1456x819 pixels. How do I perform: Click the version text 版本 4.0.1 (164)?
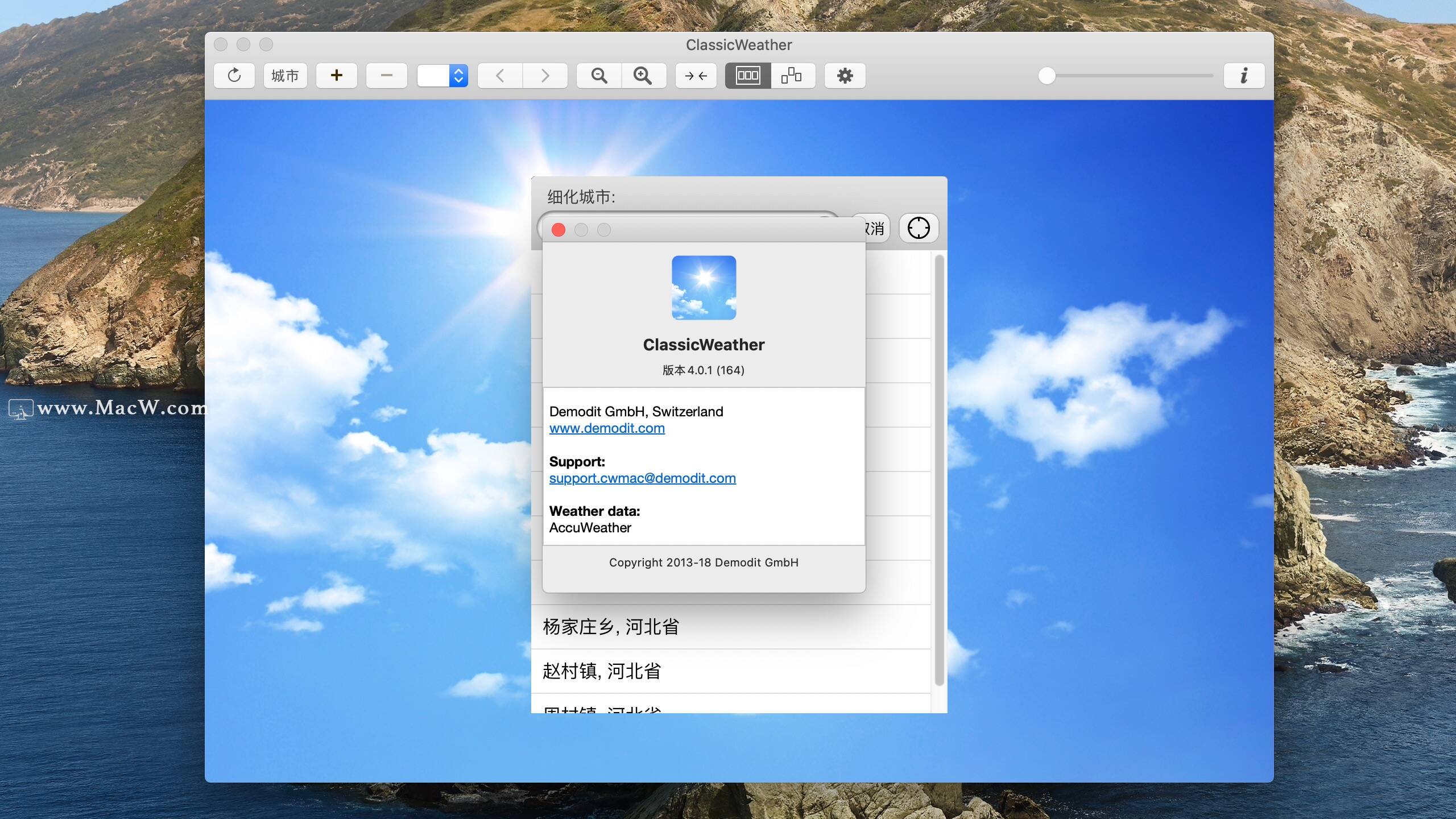pyautogui.click(x=704, y=370)
